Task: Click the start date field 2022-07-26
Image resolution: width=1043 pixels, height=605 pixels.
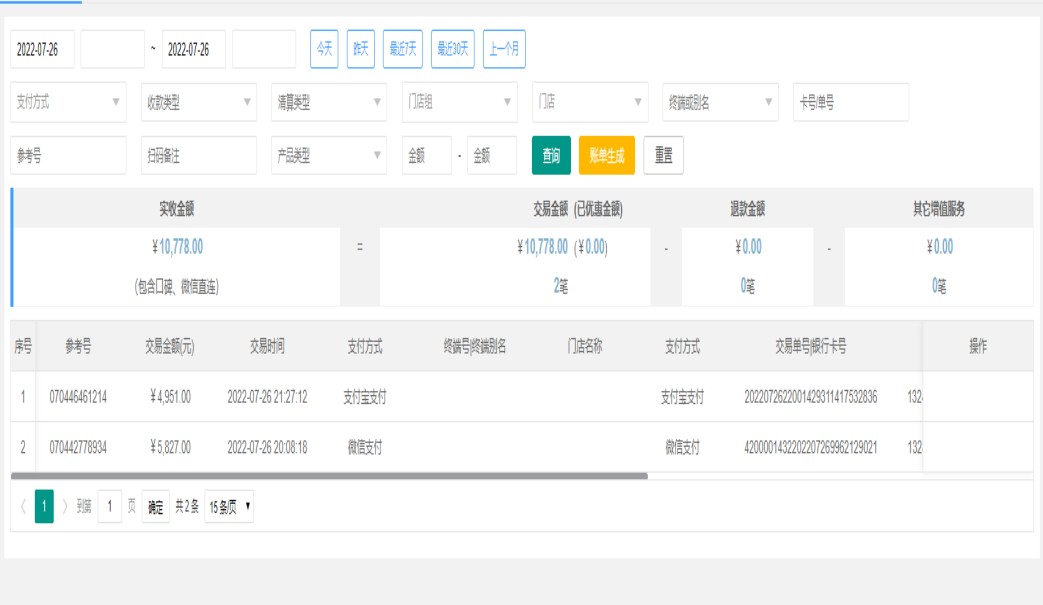Action: [43, 49]
